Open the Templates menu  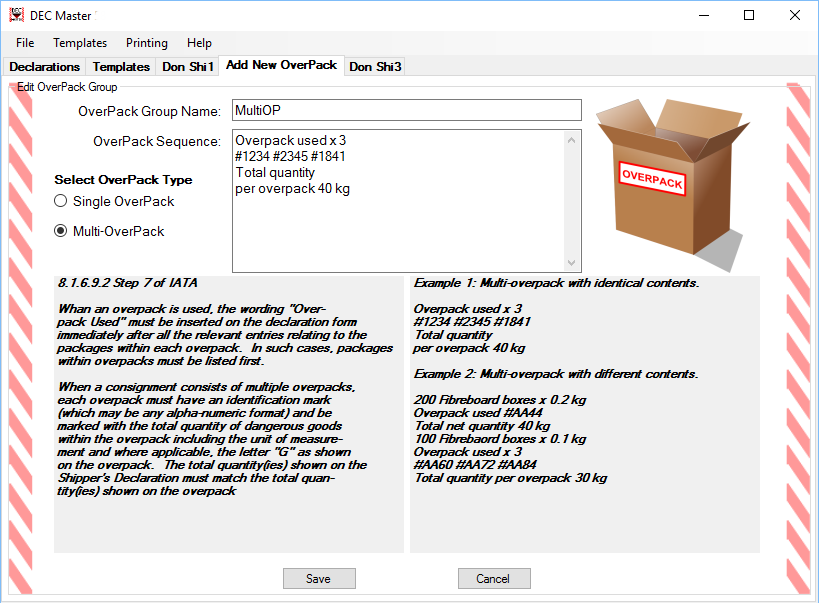click(80, 43)
